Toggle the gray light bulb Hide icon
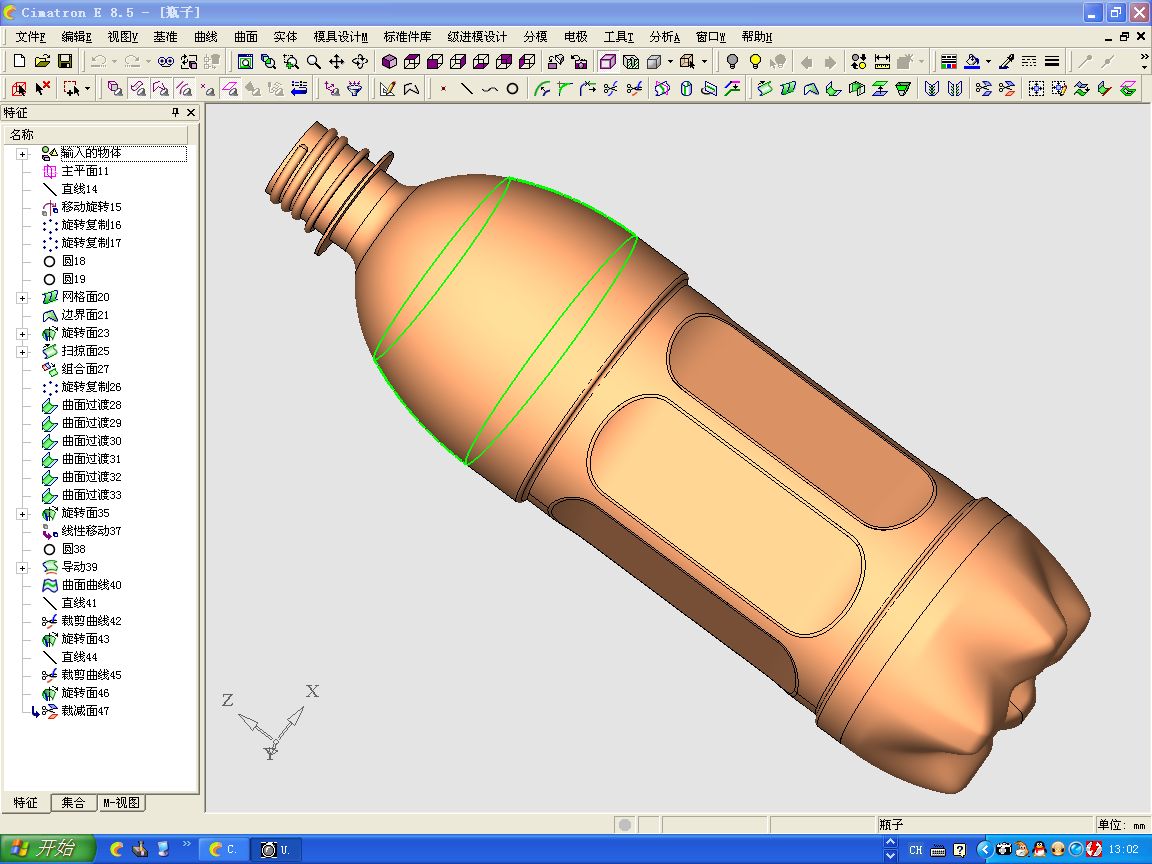Screen dimensions: 1152x864 tap(732, 62)
